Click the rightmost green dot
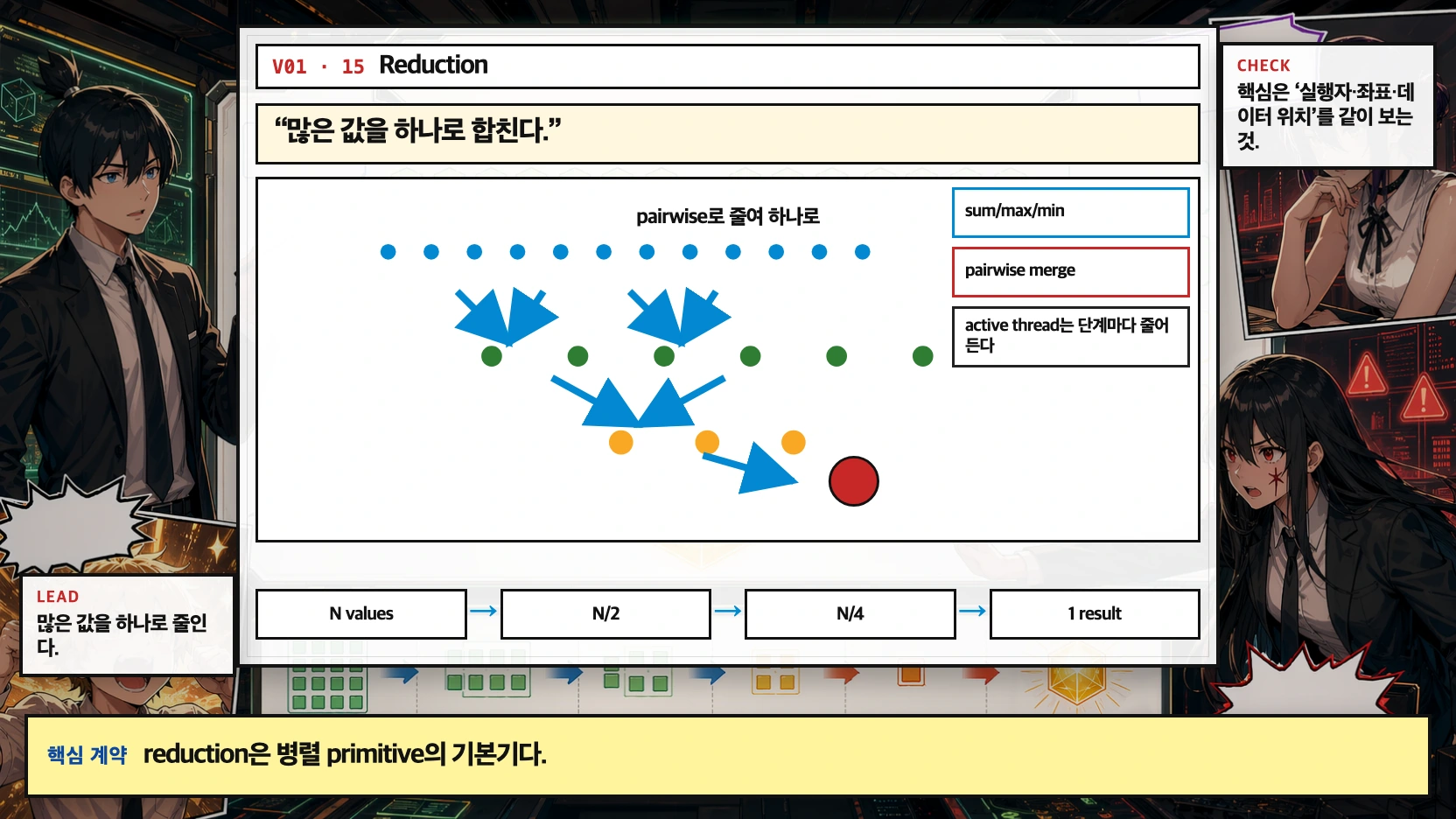 point(922,356)
